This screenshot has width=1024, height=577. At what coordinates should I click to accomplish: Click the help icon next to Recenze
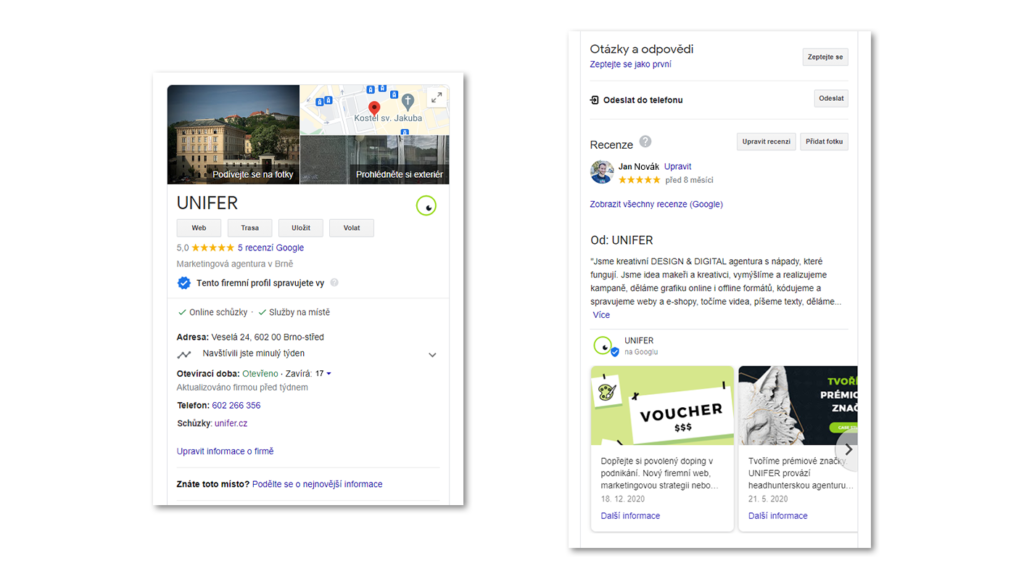(645, 142)
